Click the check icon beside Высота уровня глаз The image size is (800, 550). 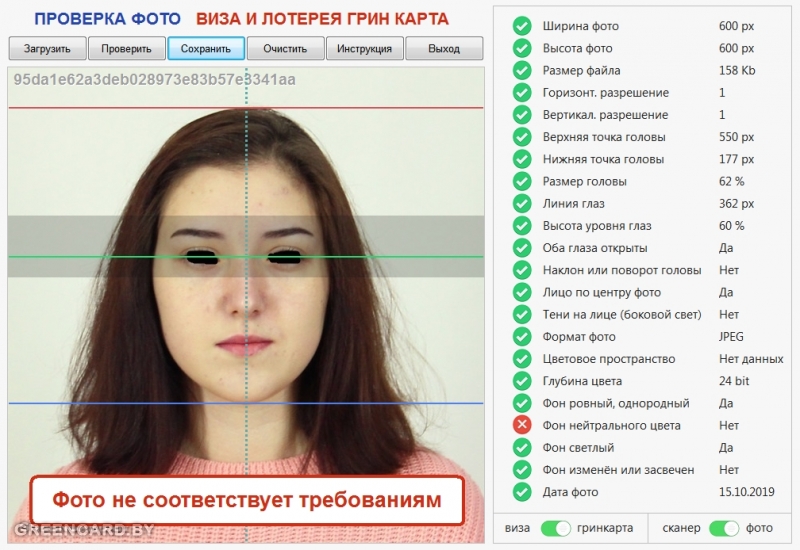[522, 226]
